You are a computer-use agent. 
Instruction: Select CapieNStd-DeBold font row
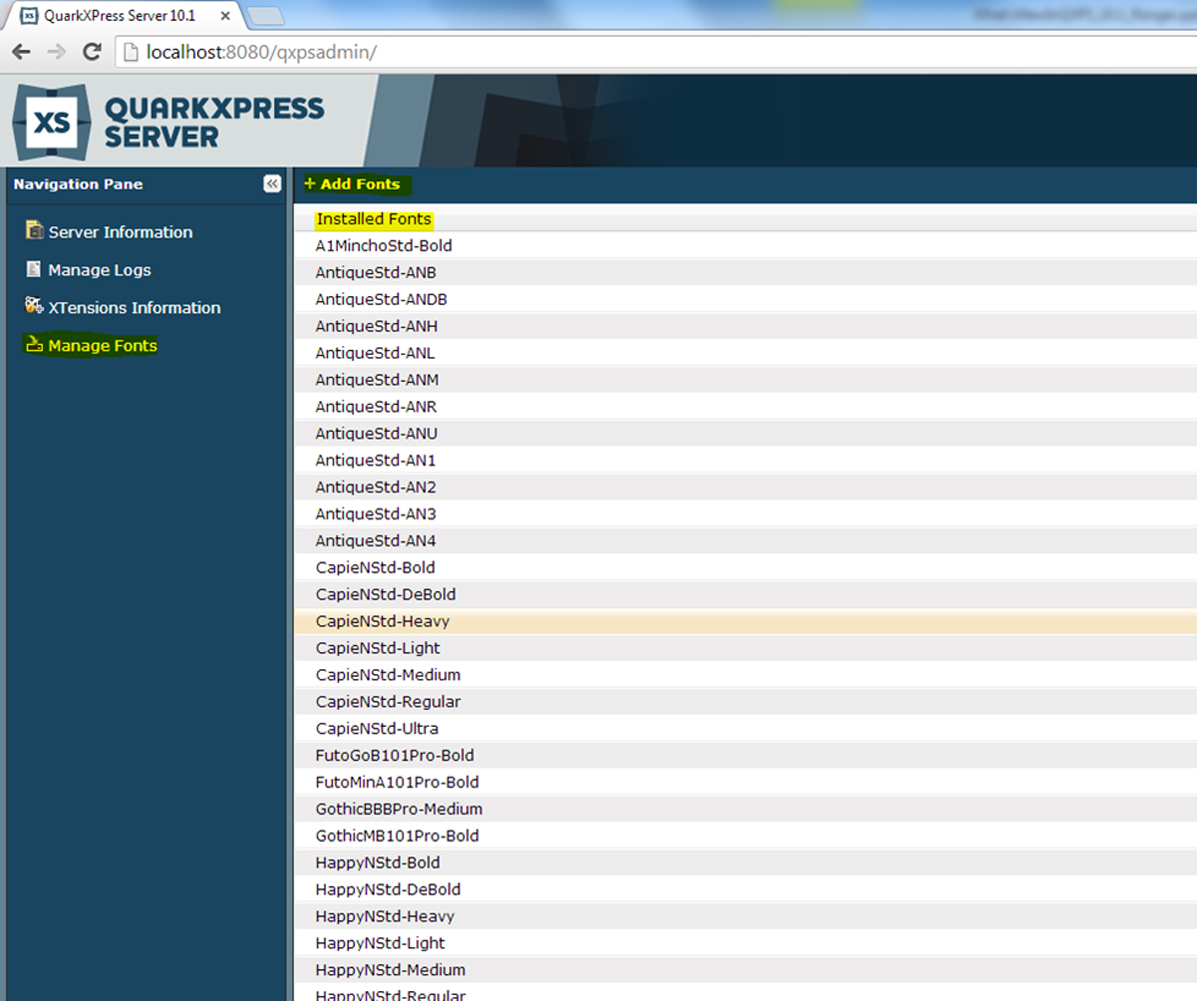click(x=746, y=594)
